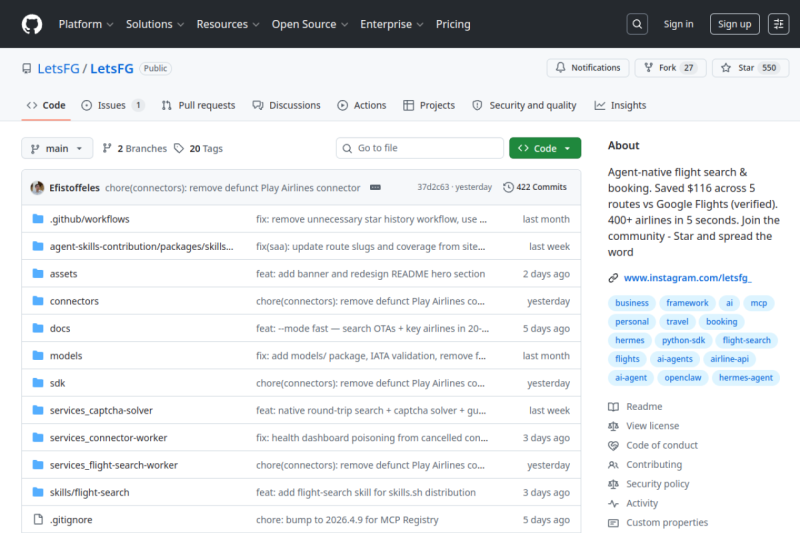Select the airline-api topic tag

(x=729, y=359)
